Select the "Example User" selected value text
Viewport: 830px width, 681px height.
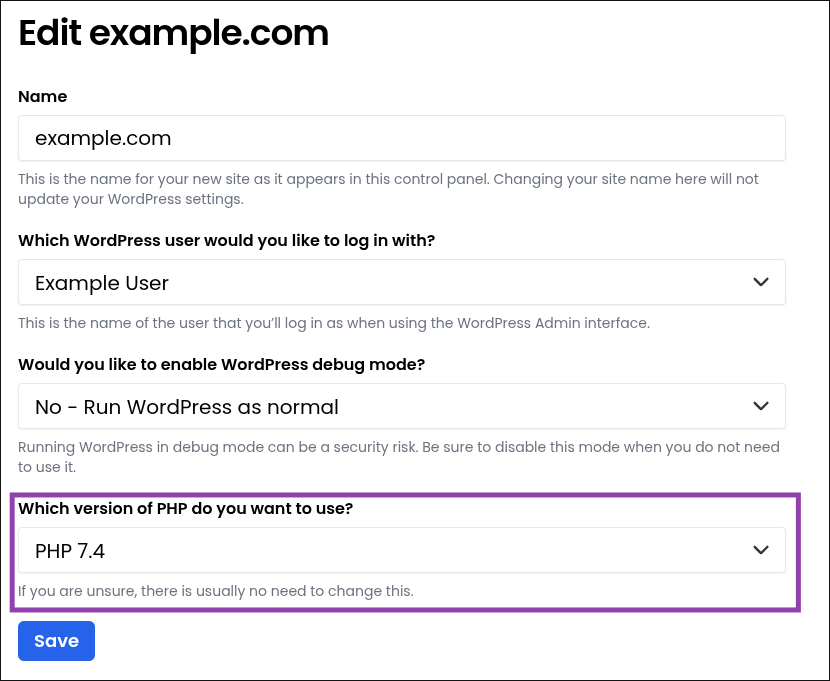click(102, 283)
